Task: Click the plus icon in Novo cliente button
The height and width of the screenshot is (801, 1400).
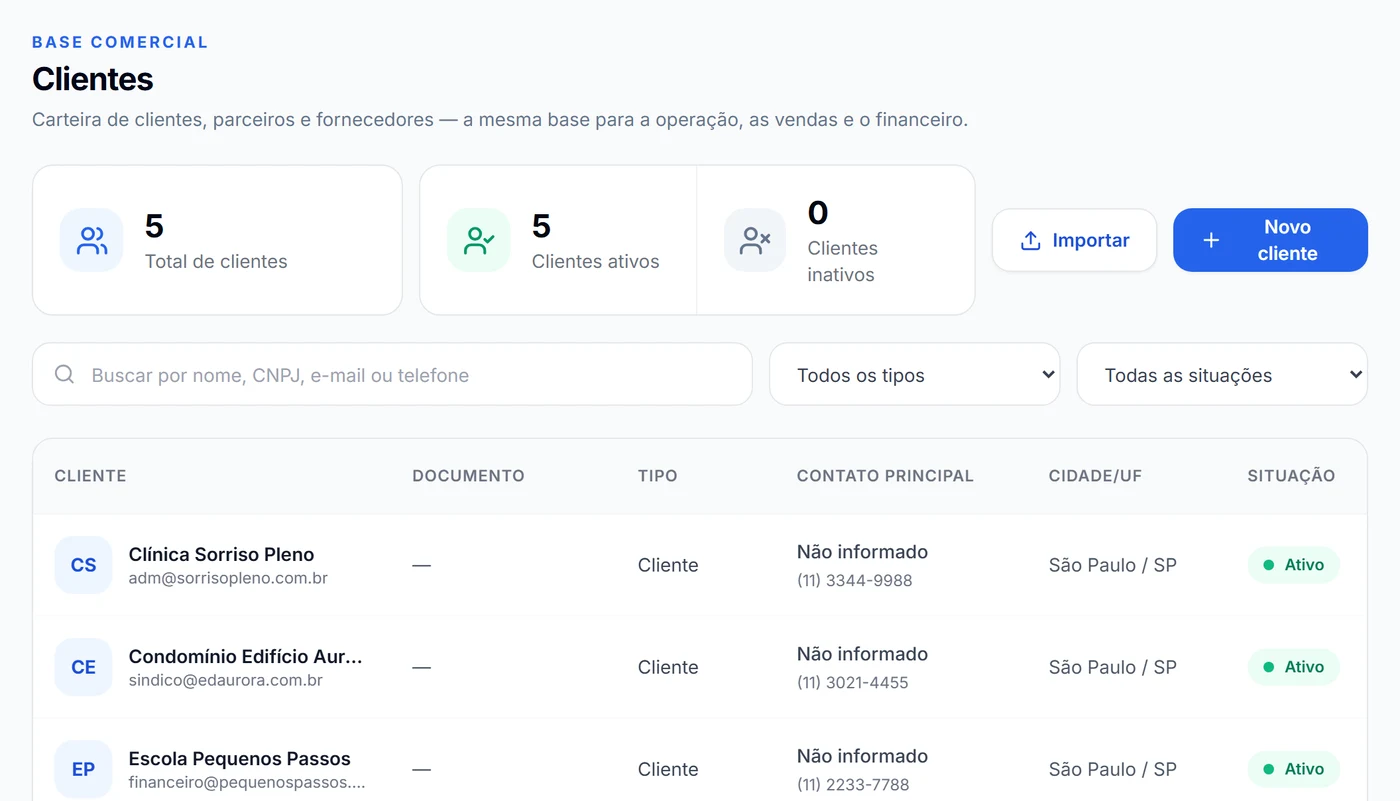Action: 1211,240
